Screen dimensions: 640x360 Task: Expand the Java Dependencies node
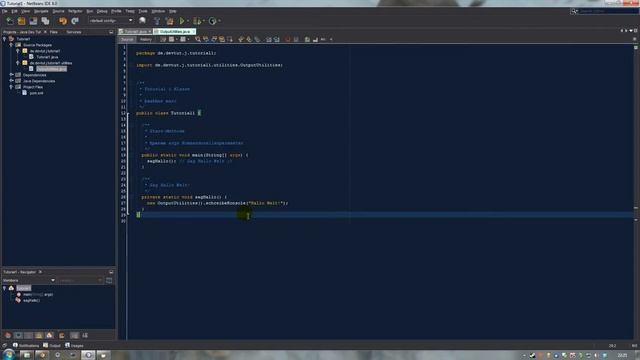tap(11, 81)
